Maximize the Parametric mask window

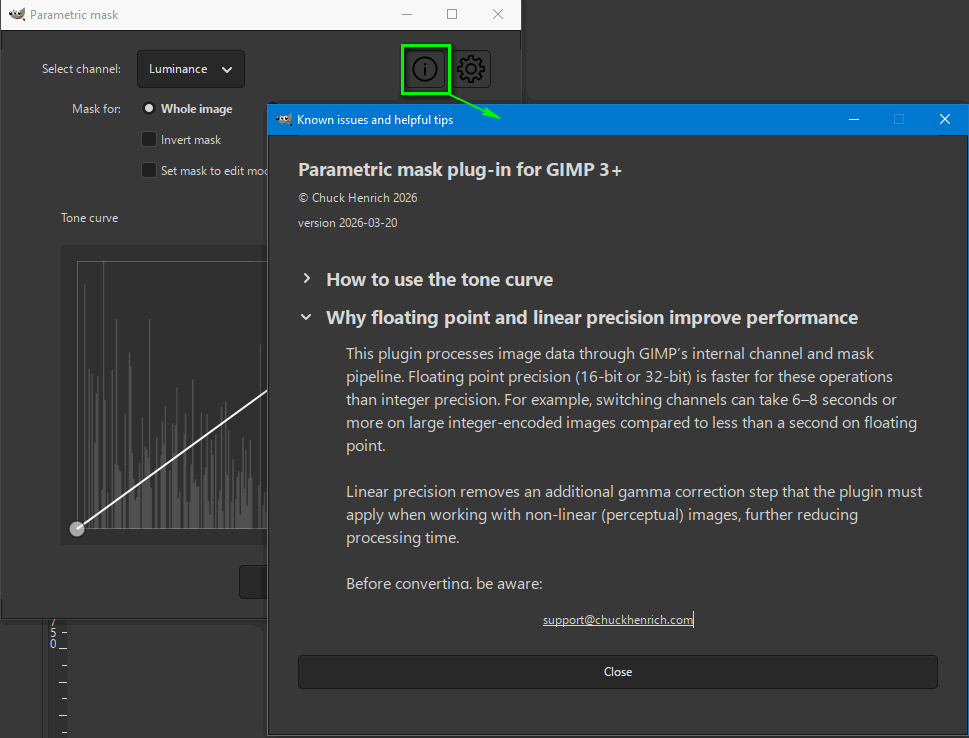(x=452, y=15)
